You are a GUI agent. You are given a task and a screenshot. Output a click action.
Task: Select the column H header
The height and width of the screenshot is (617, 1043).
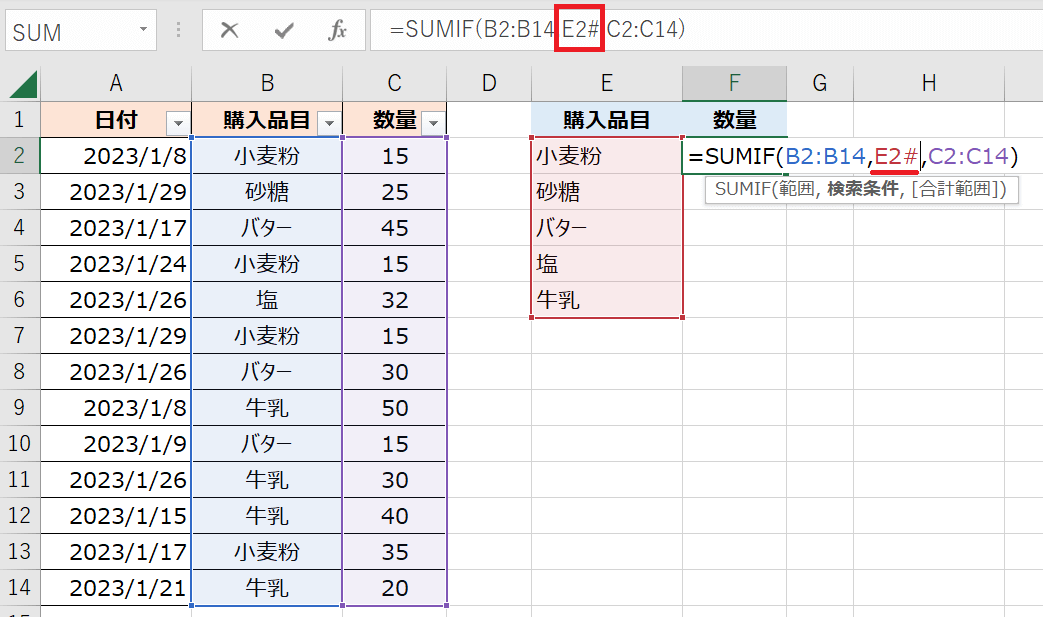click(928, 84)
